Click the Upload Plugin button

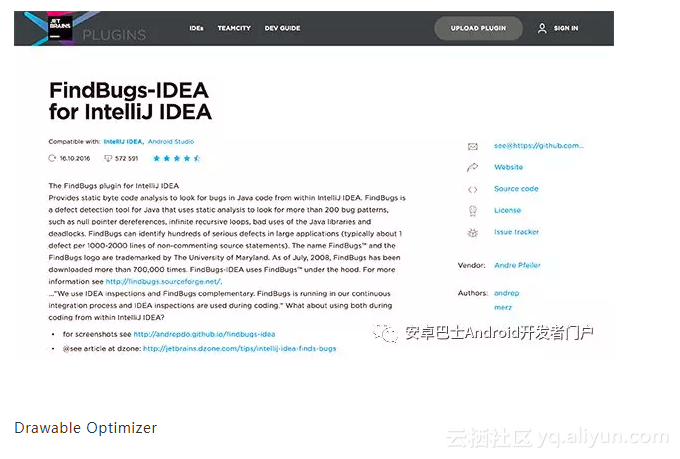click(478, 28)
